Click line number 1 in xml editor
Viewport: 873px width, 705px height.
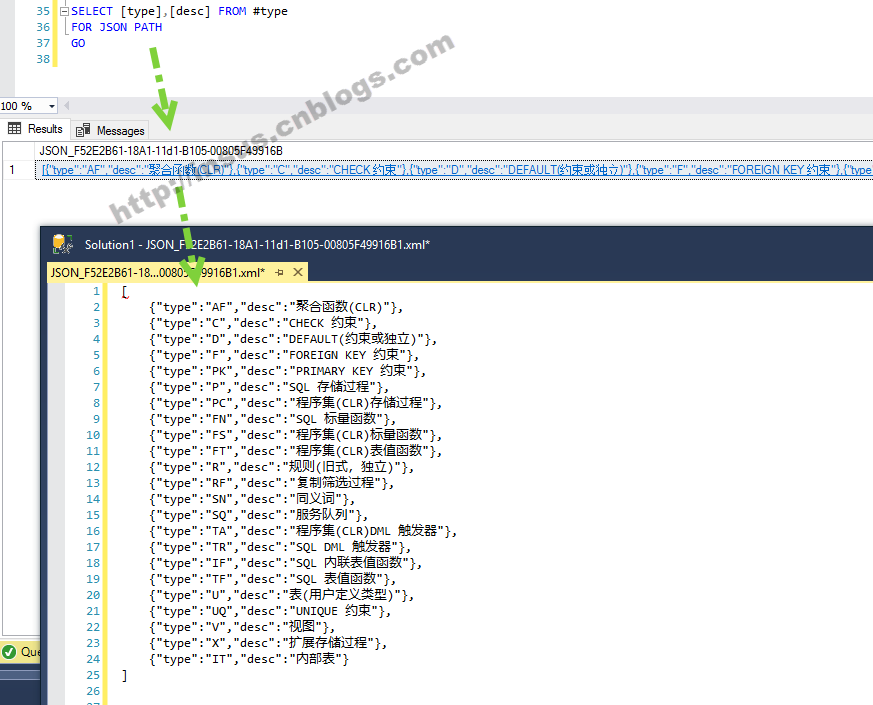[x=96, y=291]
